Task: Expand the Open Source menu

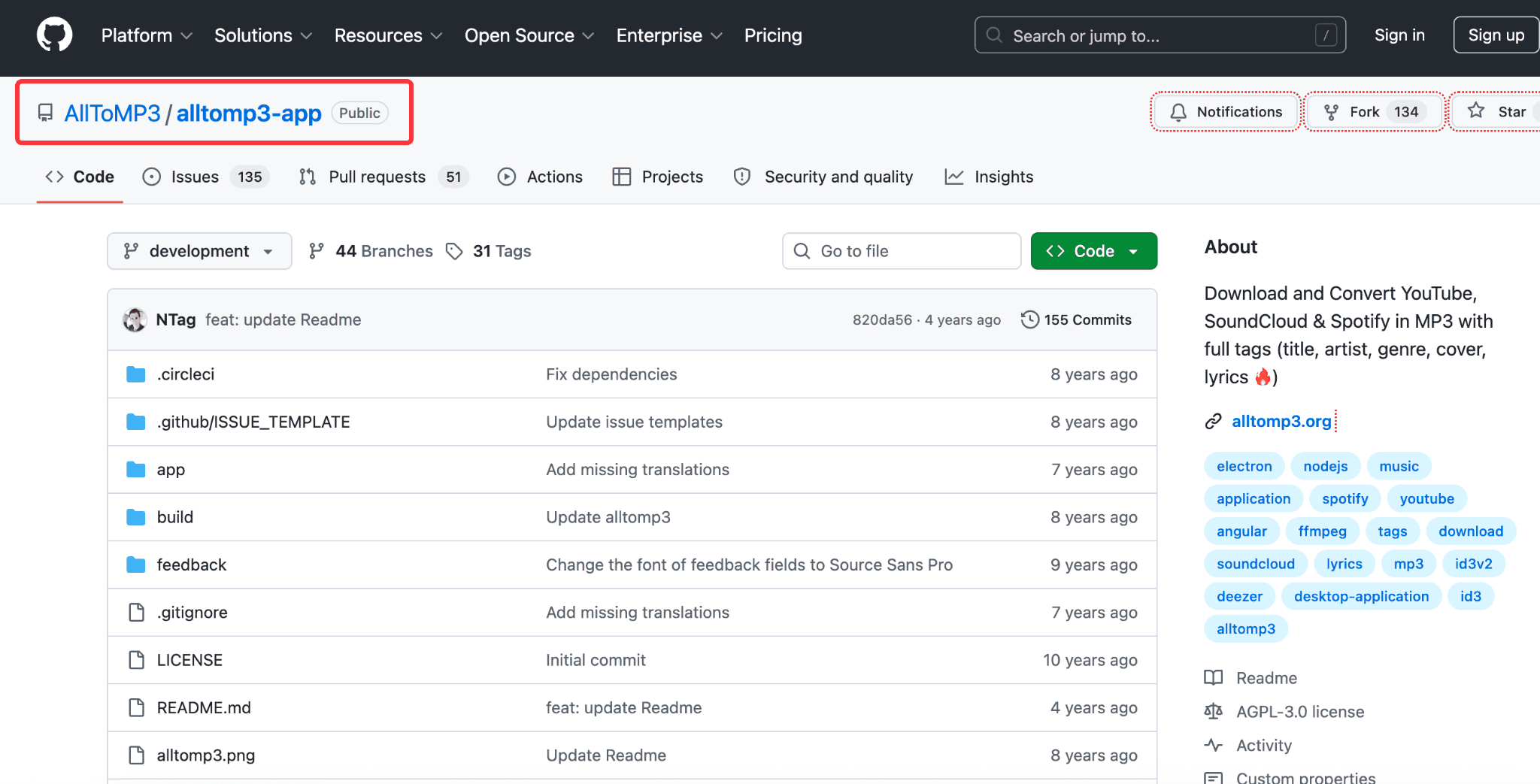Action: tap(529, 35)
